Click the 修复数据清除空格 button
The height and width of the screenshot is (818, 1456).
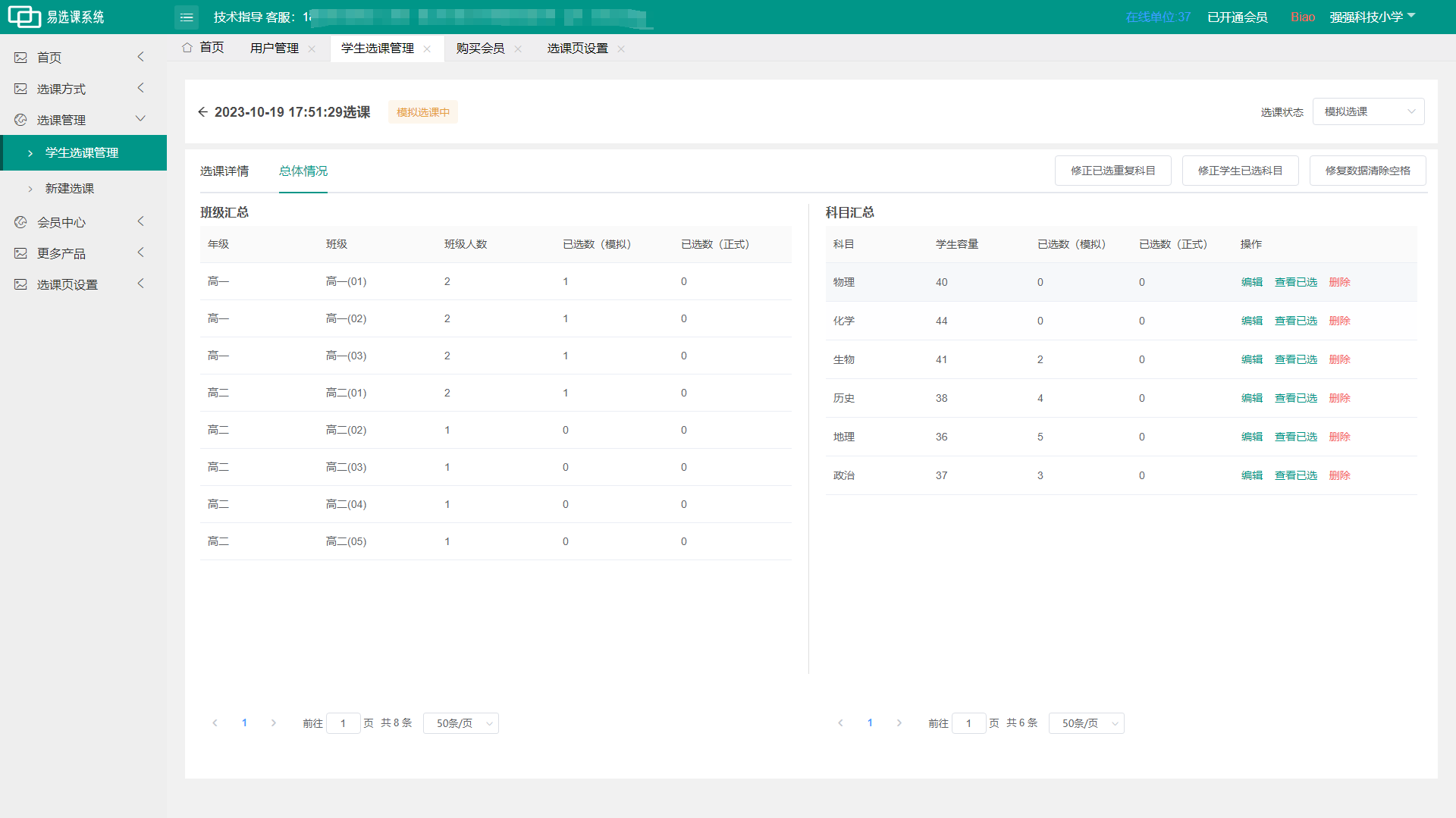click(x=1367, y=171)
